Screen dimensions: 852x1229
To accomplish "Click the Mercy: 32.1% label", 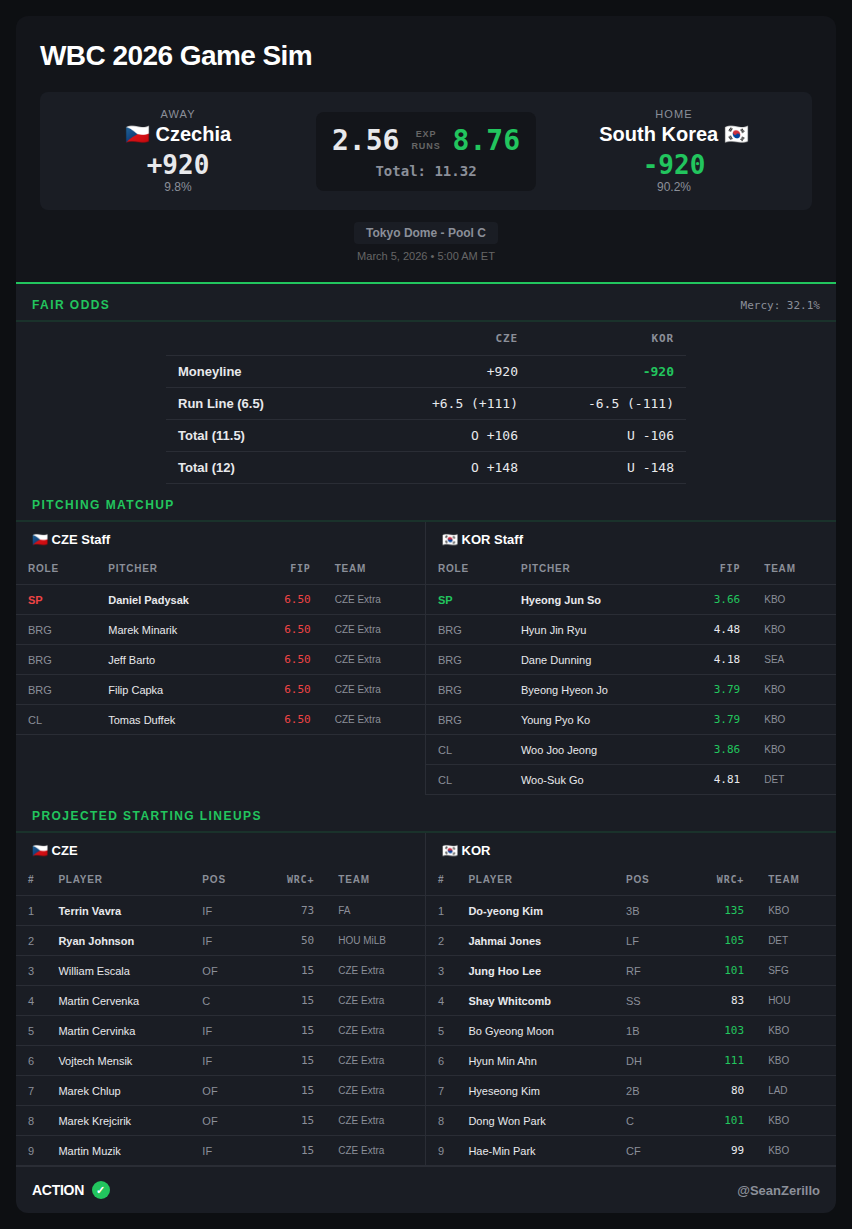I will pos(779,305).
